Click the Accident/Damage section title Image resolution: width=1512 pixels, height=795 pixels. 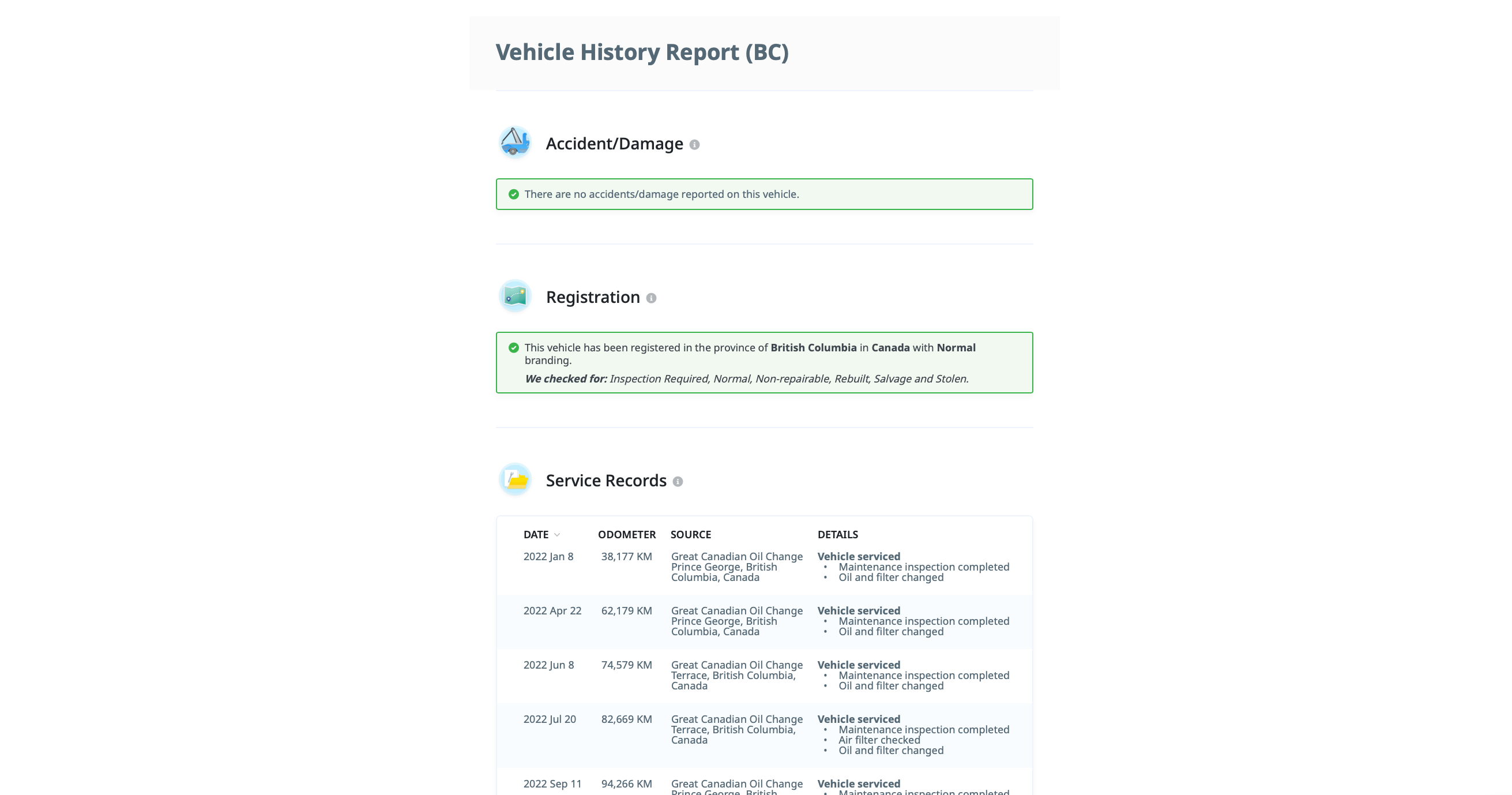click(x=614, y=144)
